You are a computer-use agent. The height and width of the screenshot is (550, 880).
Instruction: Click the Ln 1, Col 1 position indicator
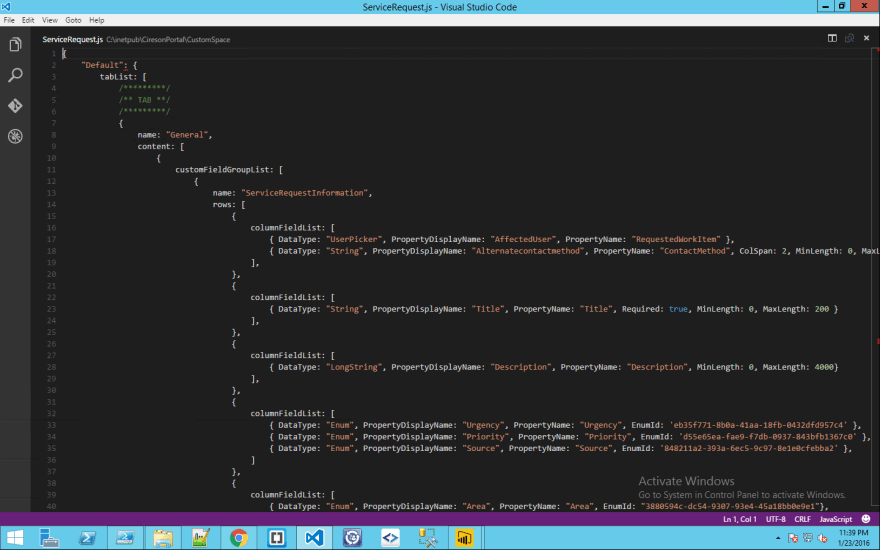tap(741, 520)
